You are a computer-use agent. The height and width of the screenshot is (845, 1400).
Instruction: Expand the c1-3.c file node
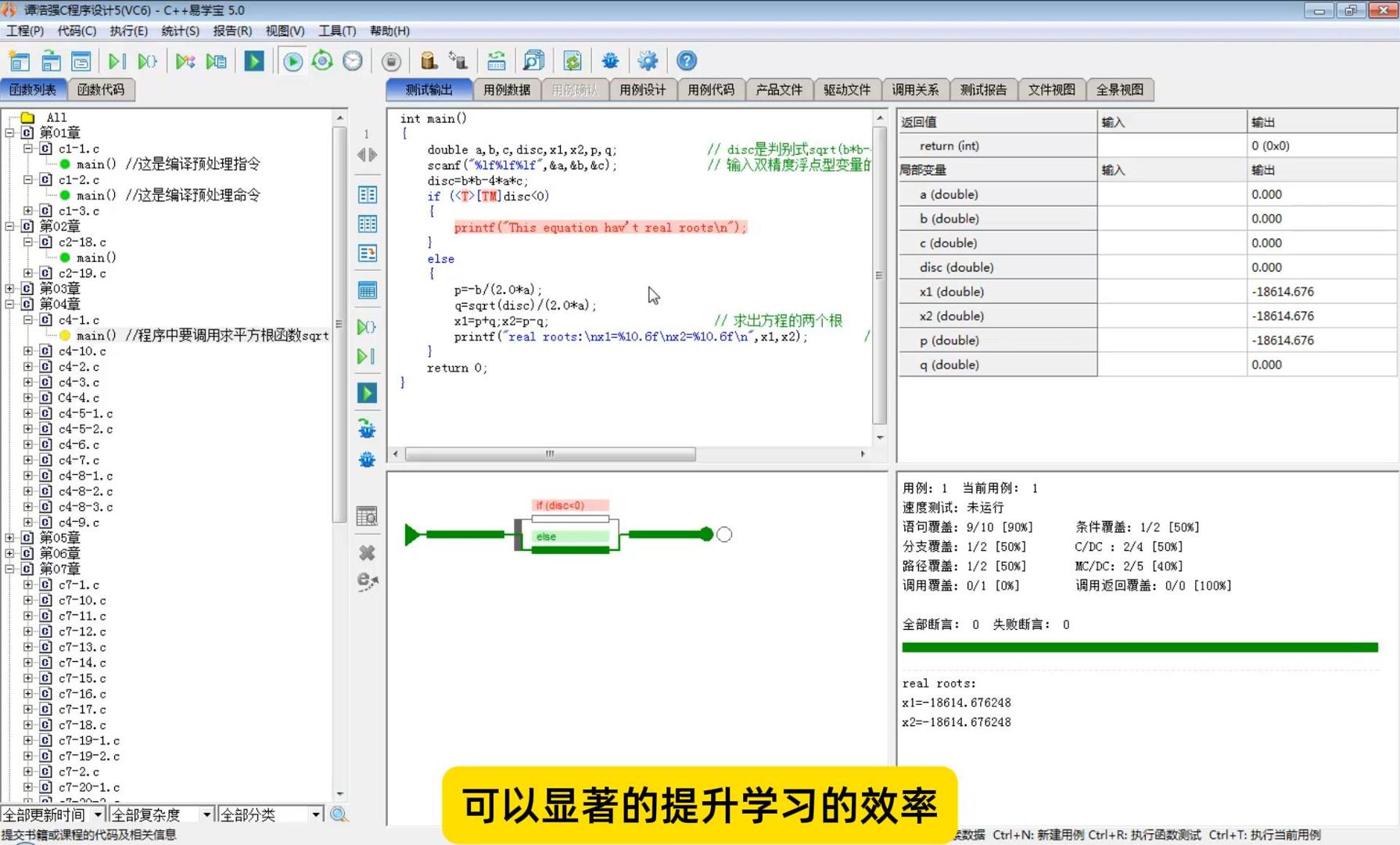click(x=28, y=210)
